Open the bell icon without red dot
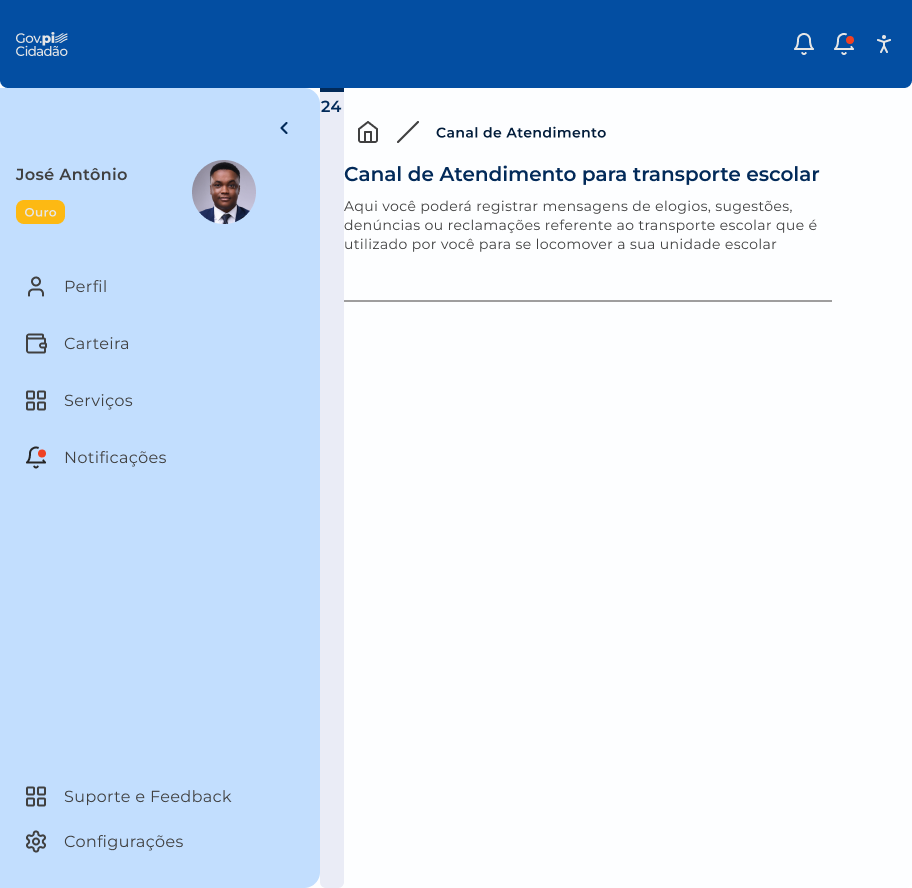912x888 pixels. click(x=804, y=44)
